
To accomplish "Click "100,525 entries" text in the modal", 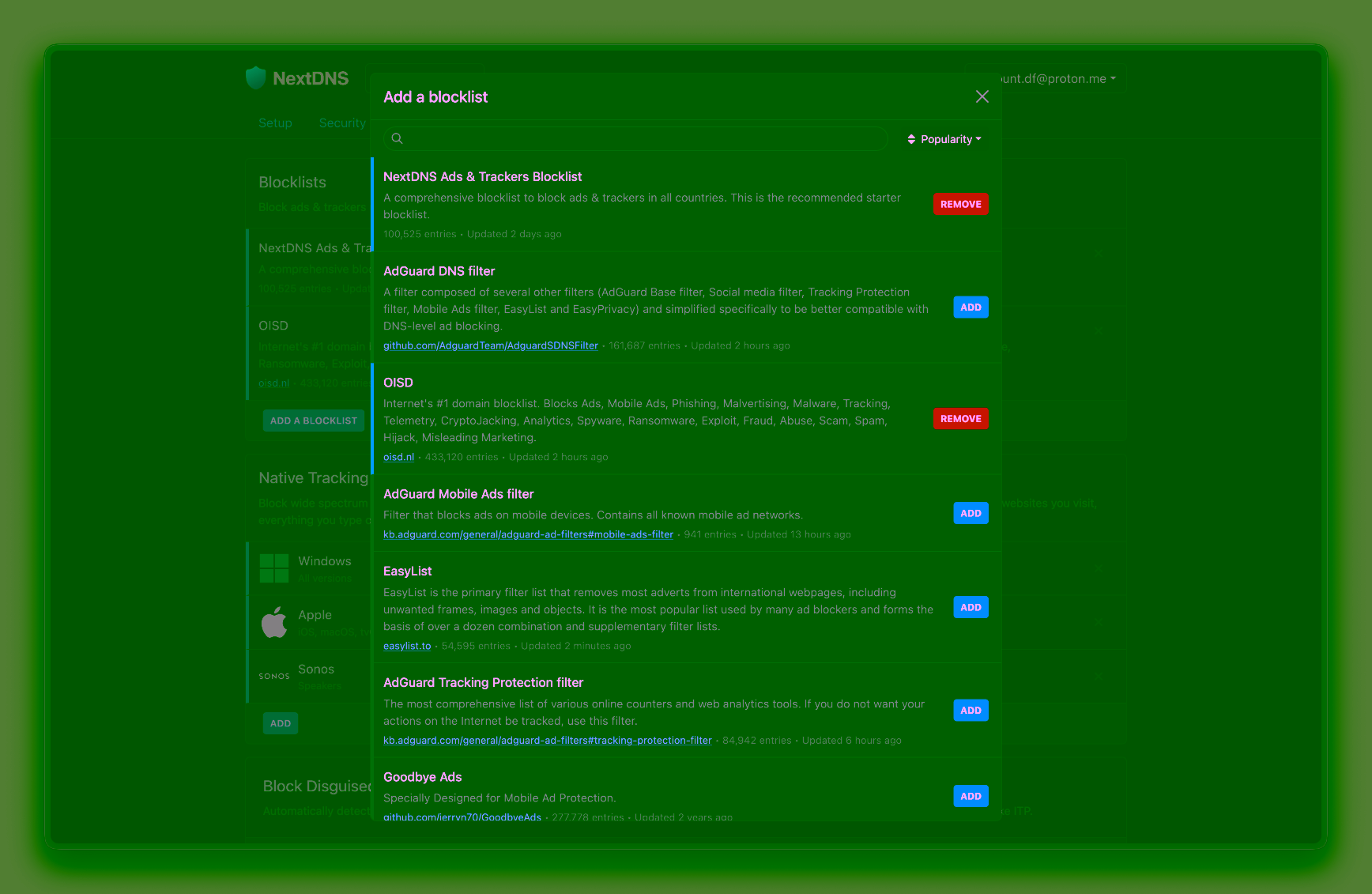I will [420, 234].
